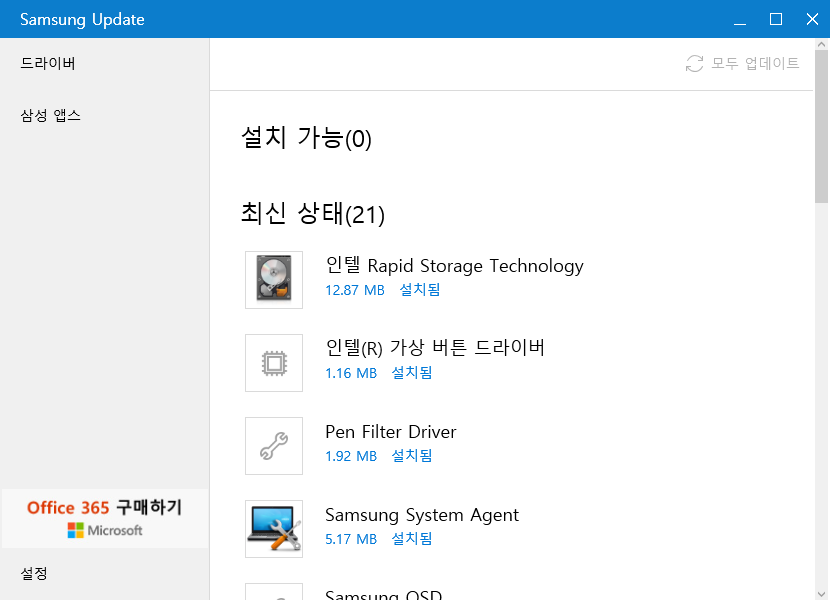Click the 1.92 MB size text
This screenshot has height=600, width=830.
(351, 456)
